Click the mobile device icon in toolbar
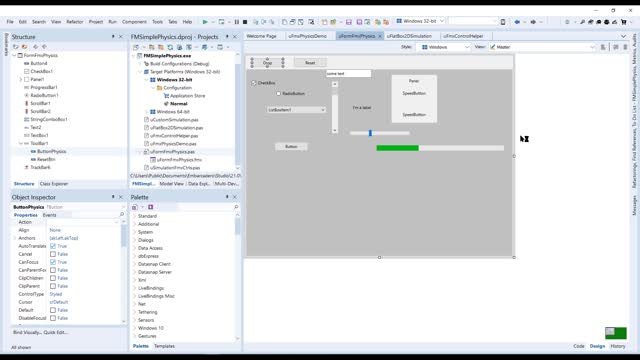Screen dimensions: 640x360 click(503, 22)
